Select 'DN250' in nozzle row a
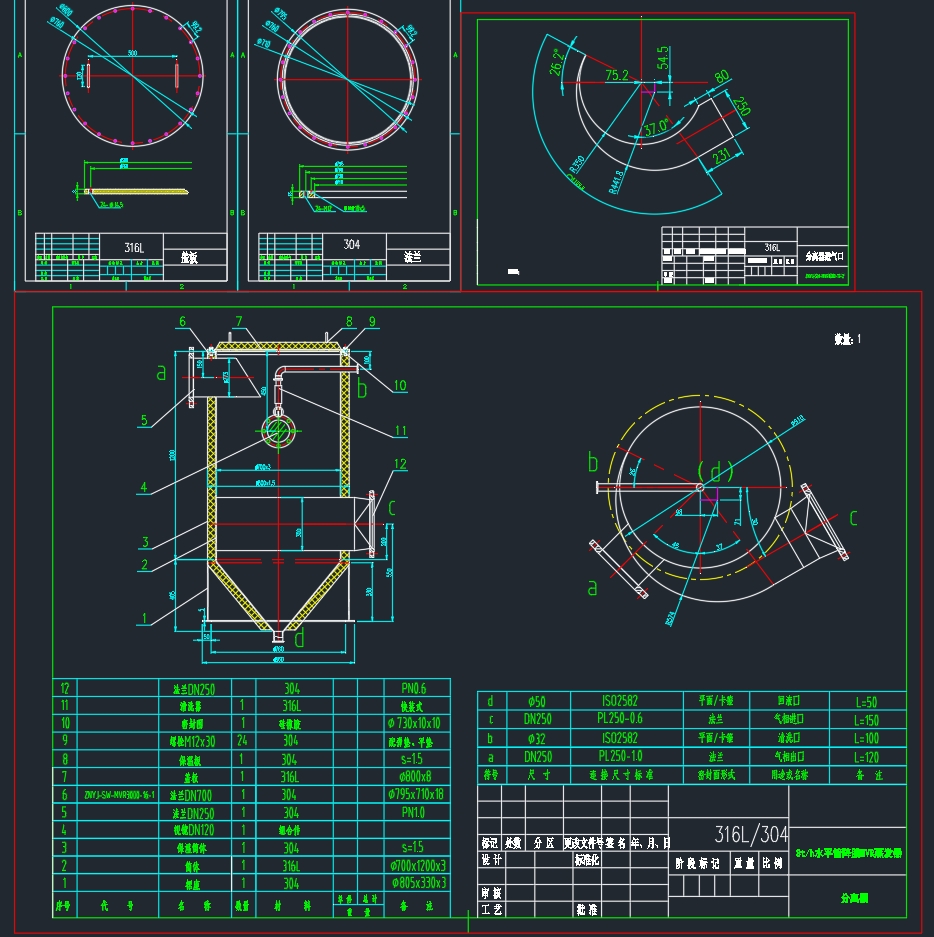 coord(538,757)
